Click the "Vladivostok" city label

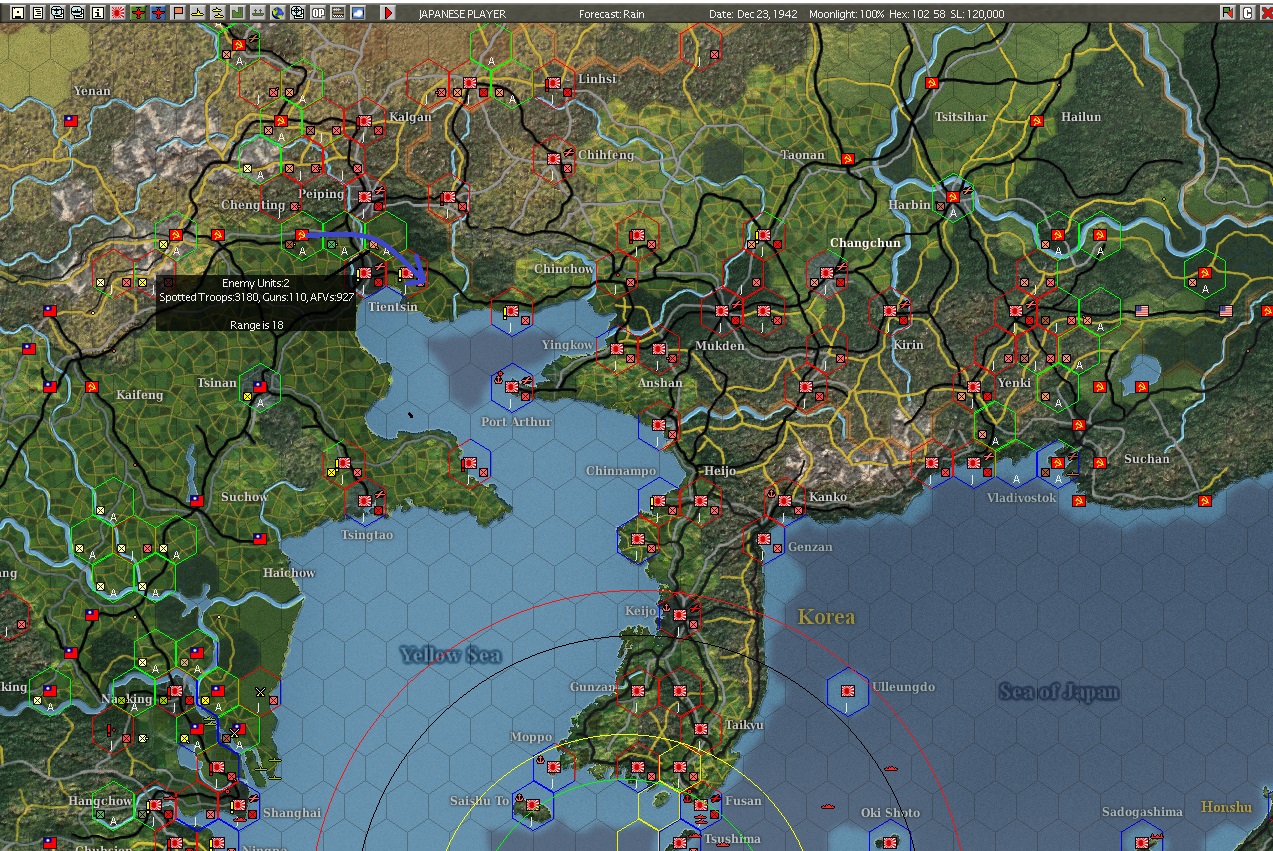pyautogui.click(x=1021, y=498)
